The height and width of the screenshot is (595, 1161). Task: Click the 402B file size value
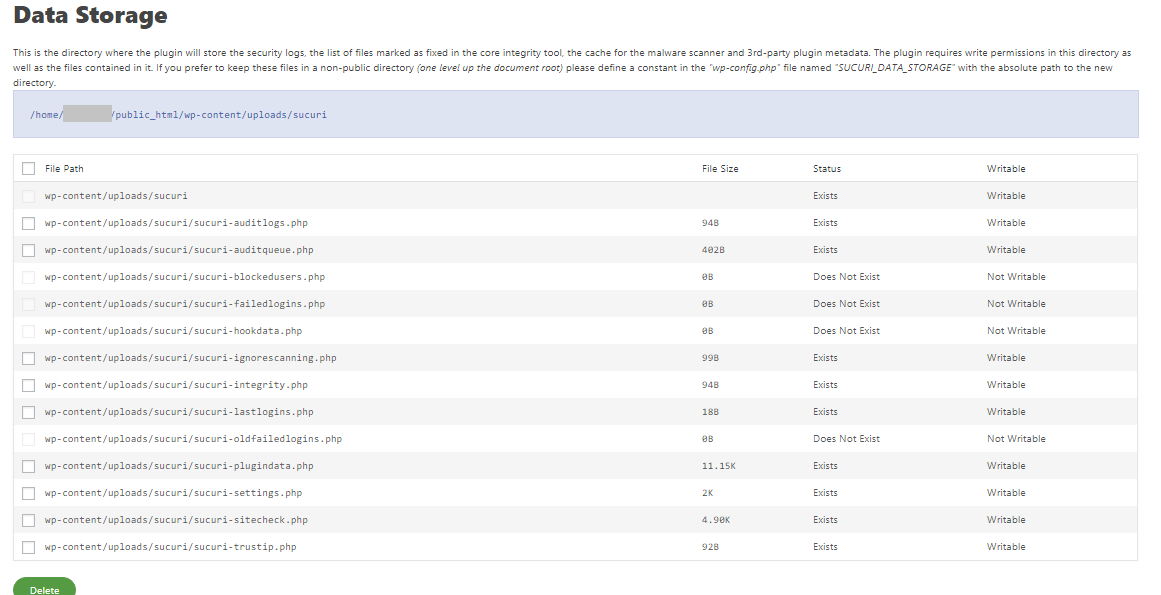tap(713, 250)
